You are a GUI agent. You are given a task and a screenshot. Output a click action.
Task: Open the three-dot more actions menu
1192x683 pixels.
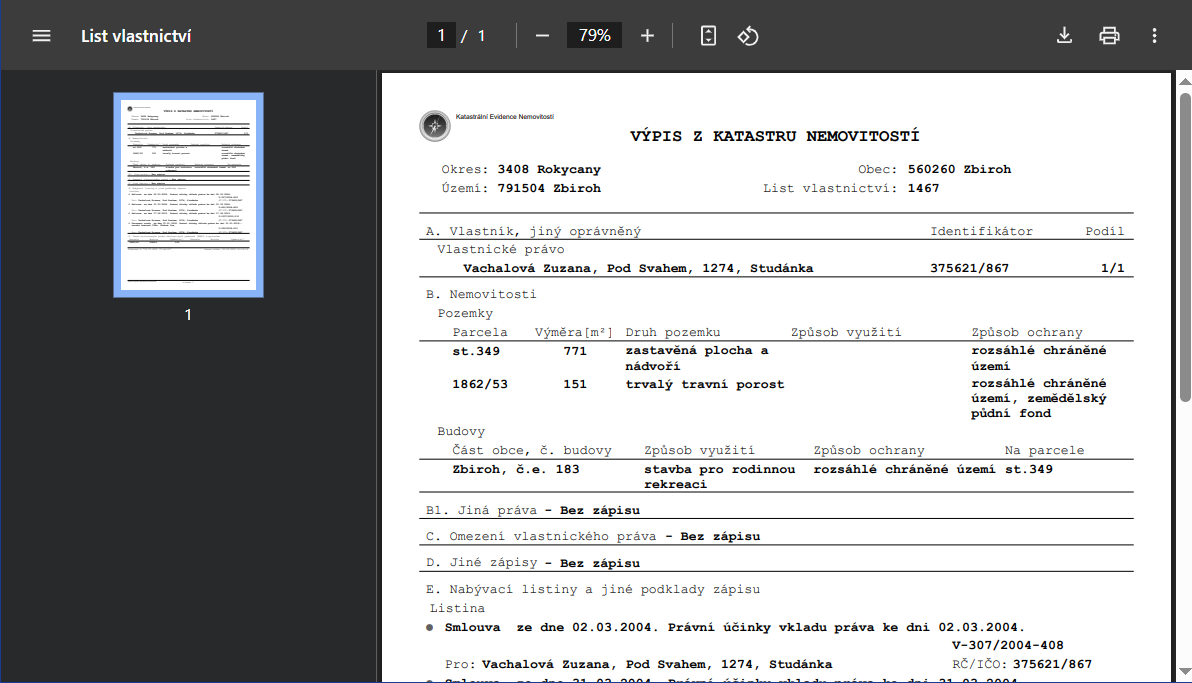(x=1154, y=35)
